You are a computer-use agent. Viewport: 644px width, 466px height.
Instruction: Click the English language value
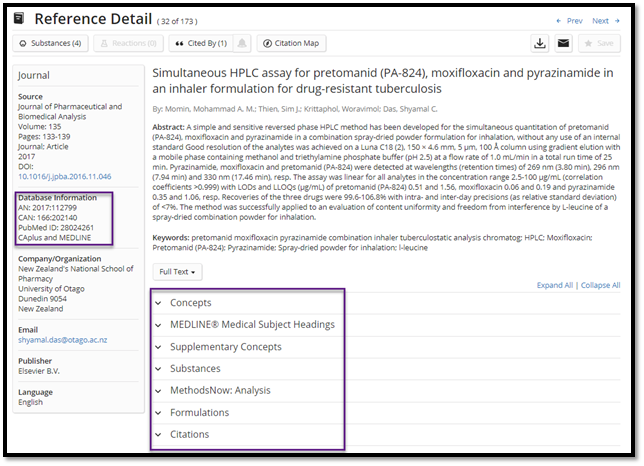[x=30, y=402]
